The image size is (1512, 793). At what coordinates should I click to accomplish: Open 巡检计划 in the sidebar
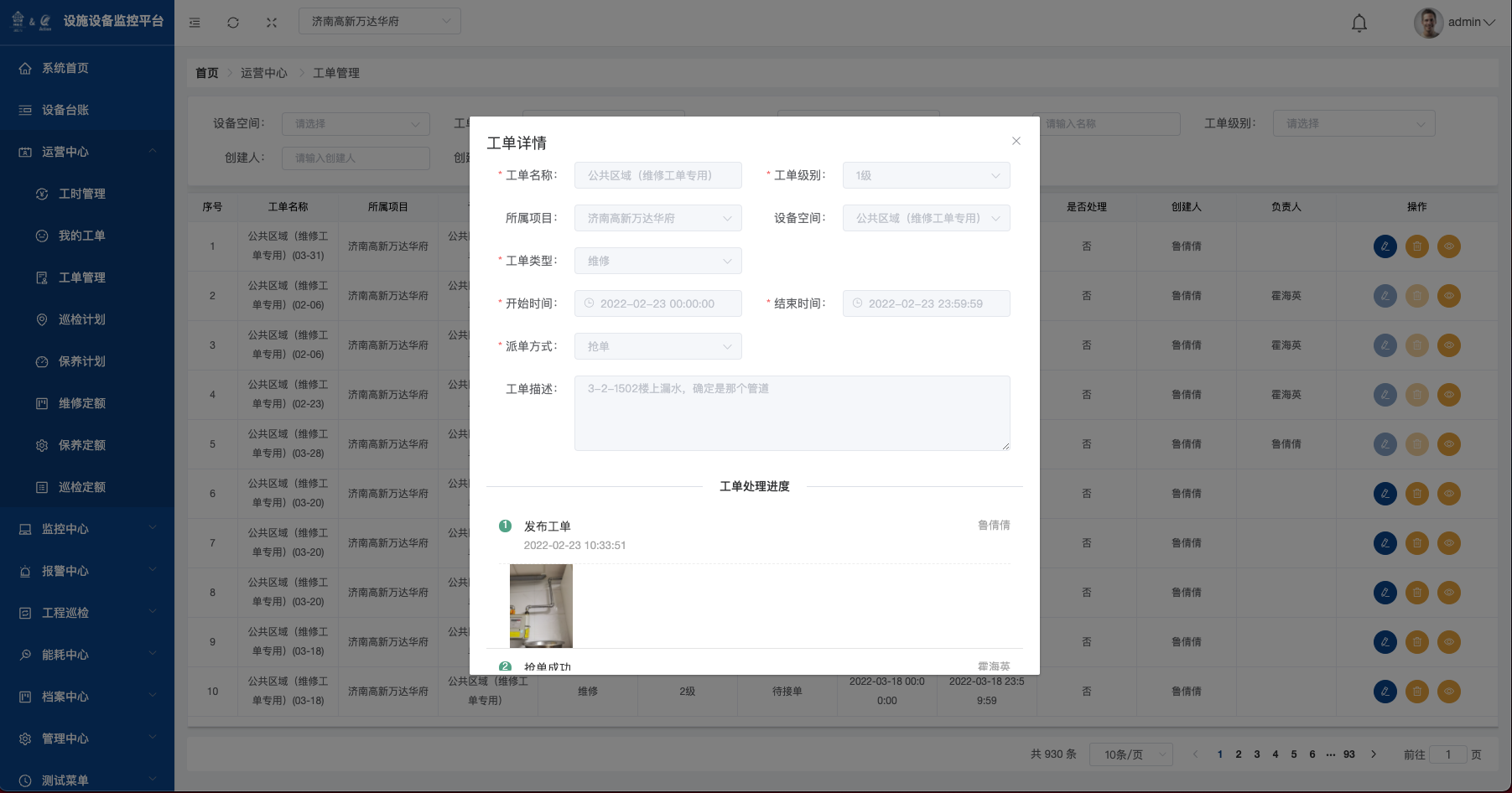pos(81,319)
